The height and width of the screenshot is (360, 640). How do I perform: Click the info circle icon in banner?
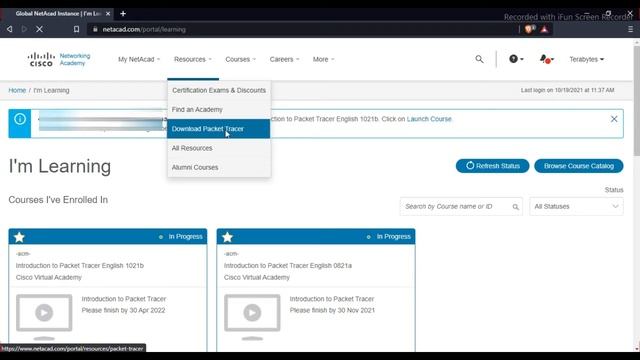[20, 119]
